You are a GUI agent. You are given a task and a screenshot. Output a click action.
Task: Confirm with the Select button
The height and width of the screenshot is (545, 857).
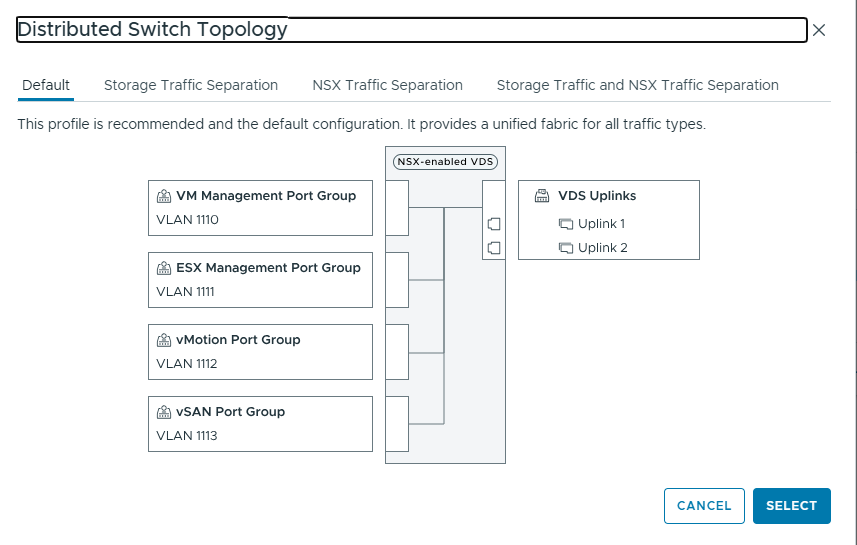pyautogui.click(x=791, y=506)
